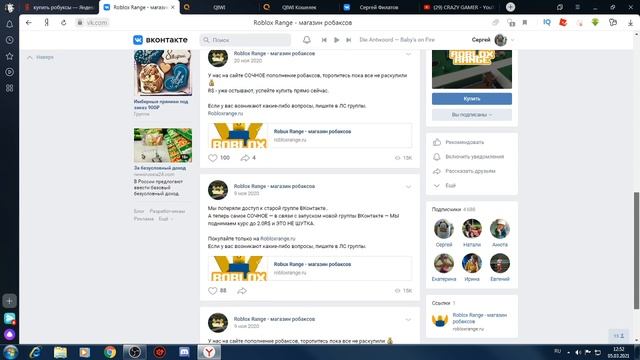Open Roblox Range link in Ссылки block
Screen dimensions: 640x360
point(480,318)
